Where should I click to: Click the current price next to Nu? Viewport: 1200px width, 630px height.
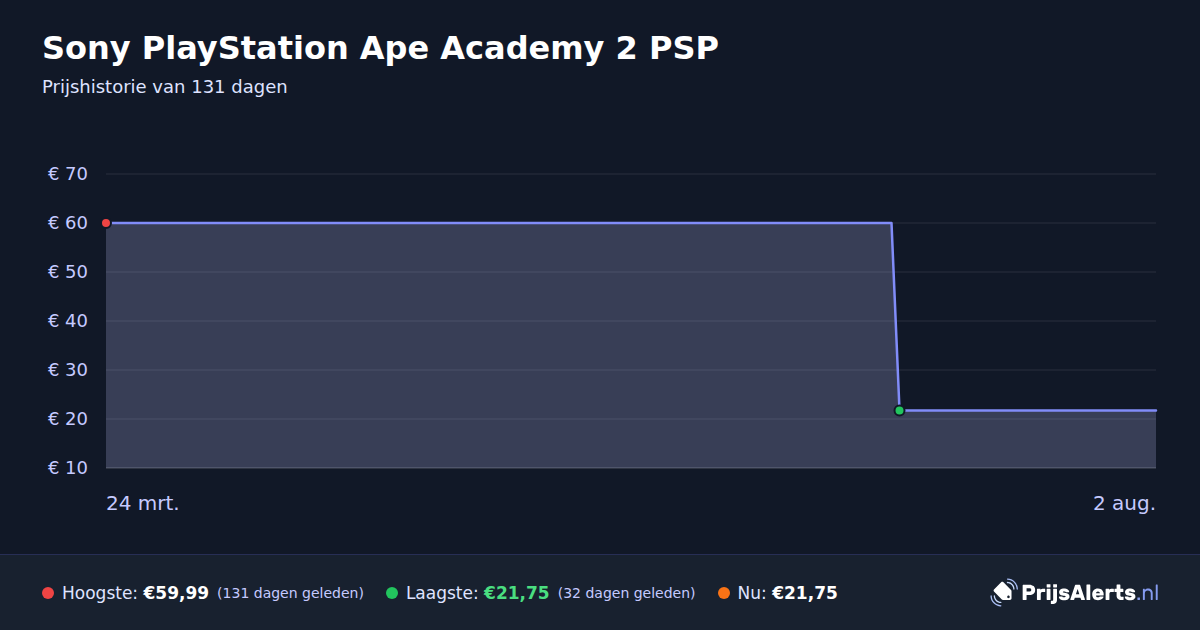(x=804, y=593)
